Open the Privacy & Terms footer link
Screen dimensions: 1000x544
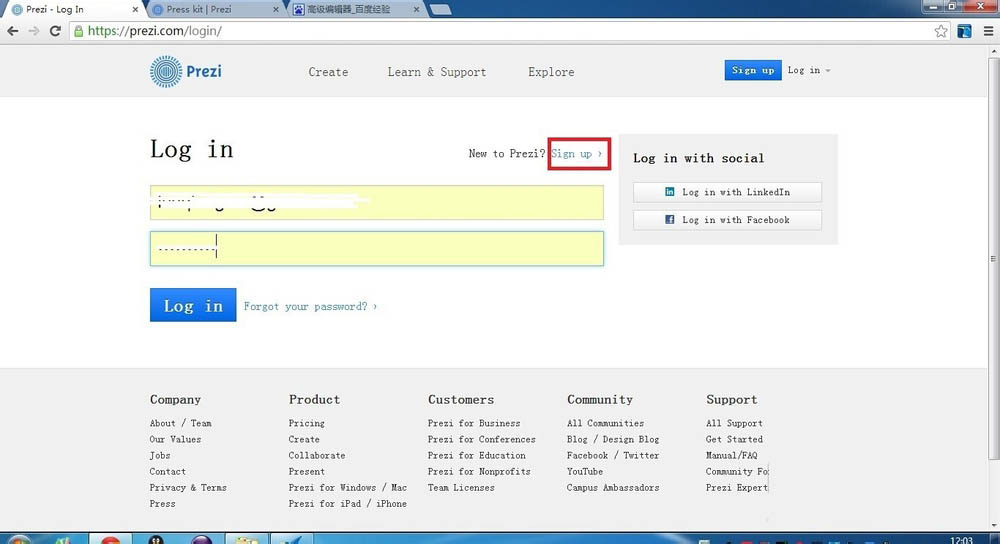click(188, 487)
